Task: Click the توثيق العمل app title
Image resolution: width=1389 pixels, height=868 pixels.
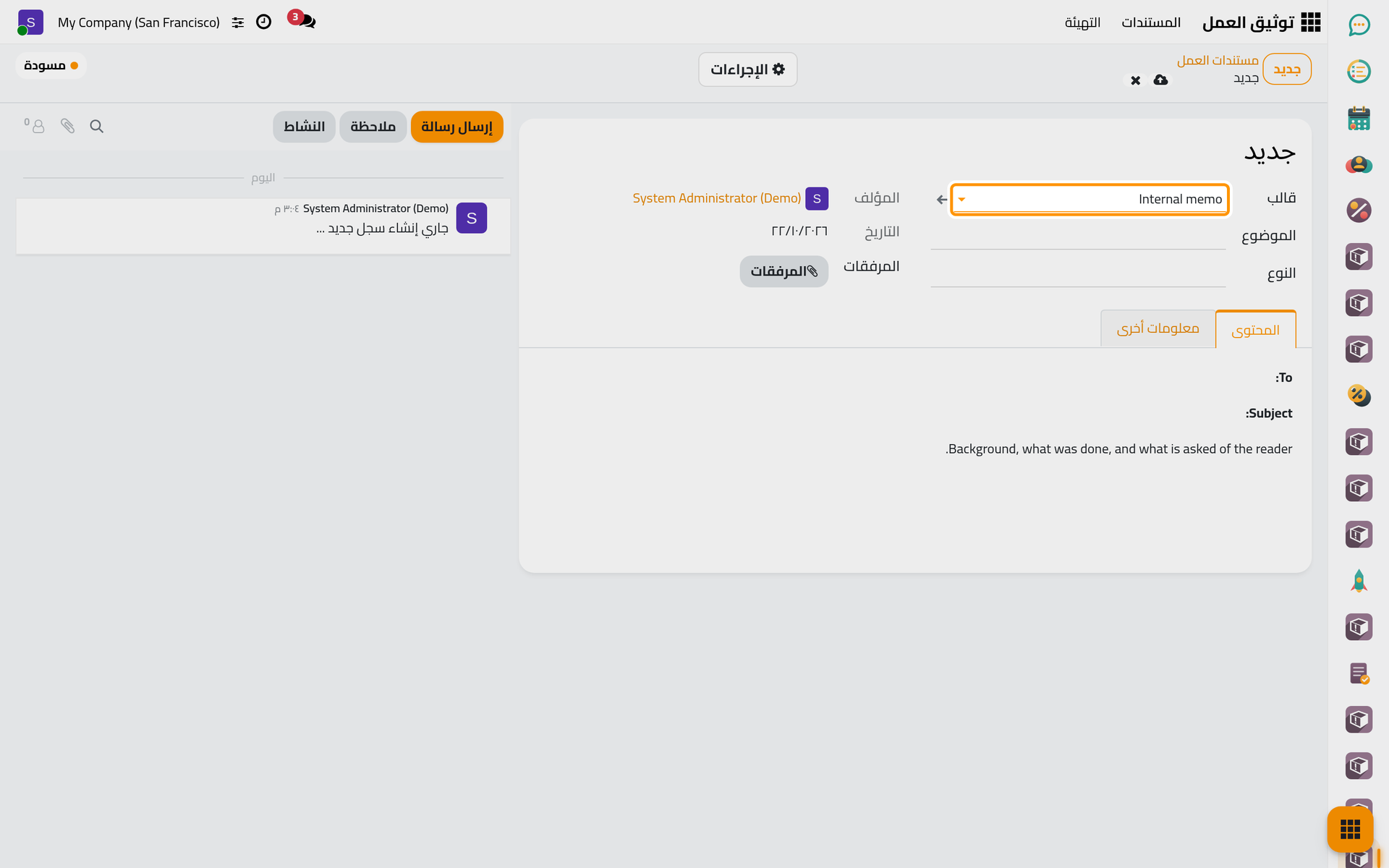Action: [1248, 22]
